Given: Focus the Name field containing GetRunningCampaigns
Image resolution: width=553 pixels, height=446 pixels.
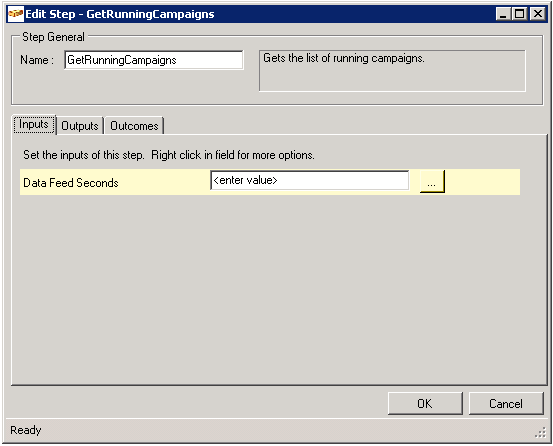Looking at the screenshot, I should (154, 60).
